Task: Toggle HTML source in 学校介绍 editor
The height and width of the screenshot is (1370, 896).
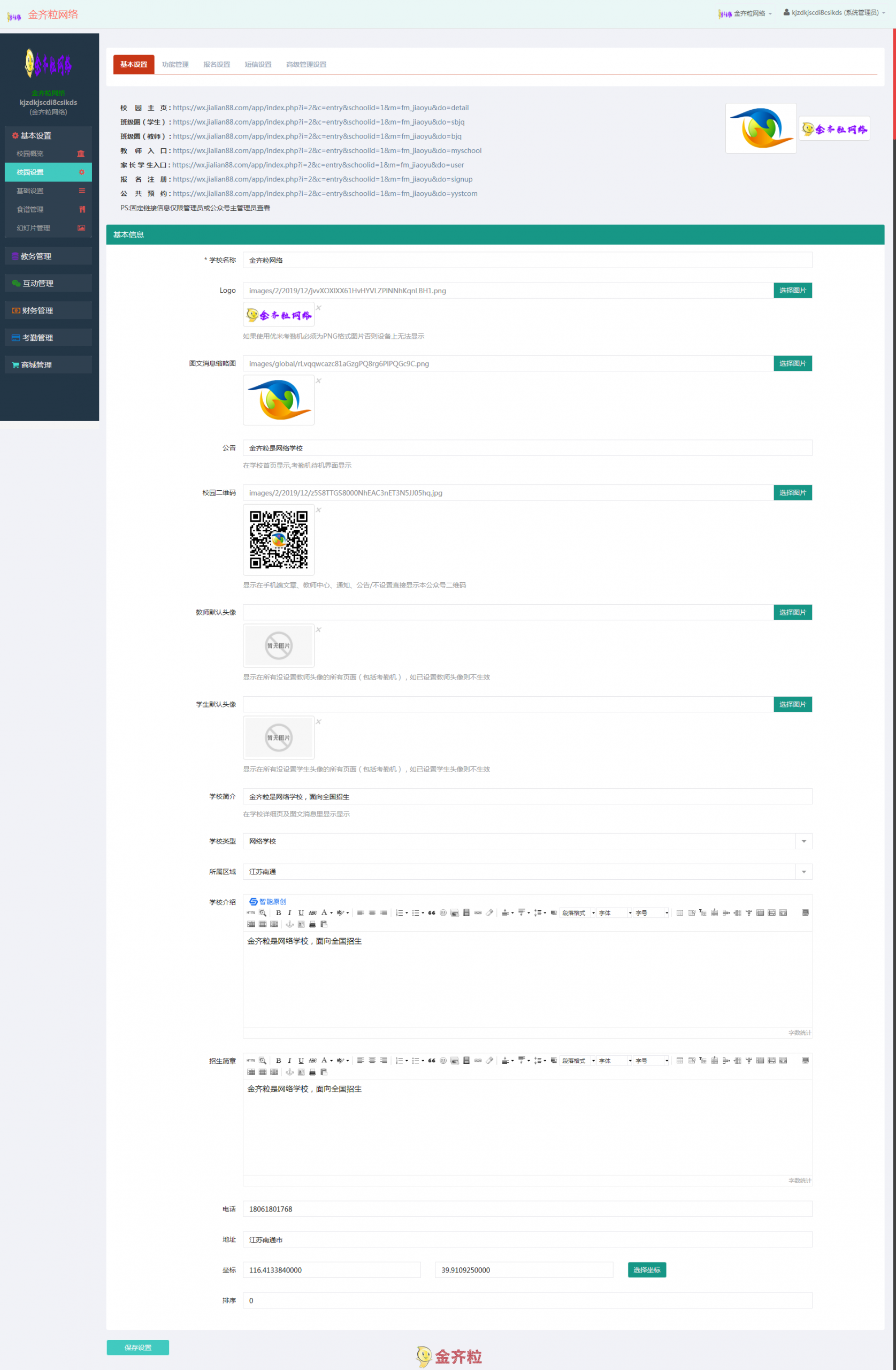Action: (251, 912)
